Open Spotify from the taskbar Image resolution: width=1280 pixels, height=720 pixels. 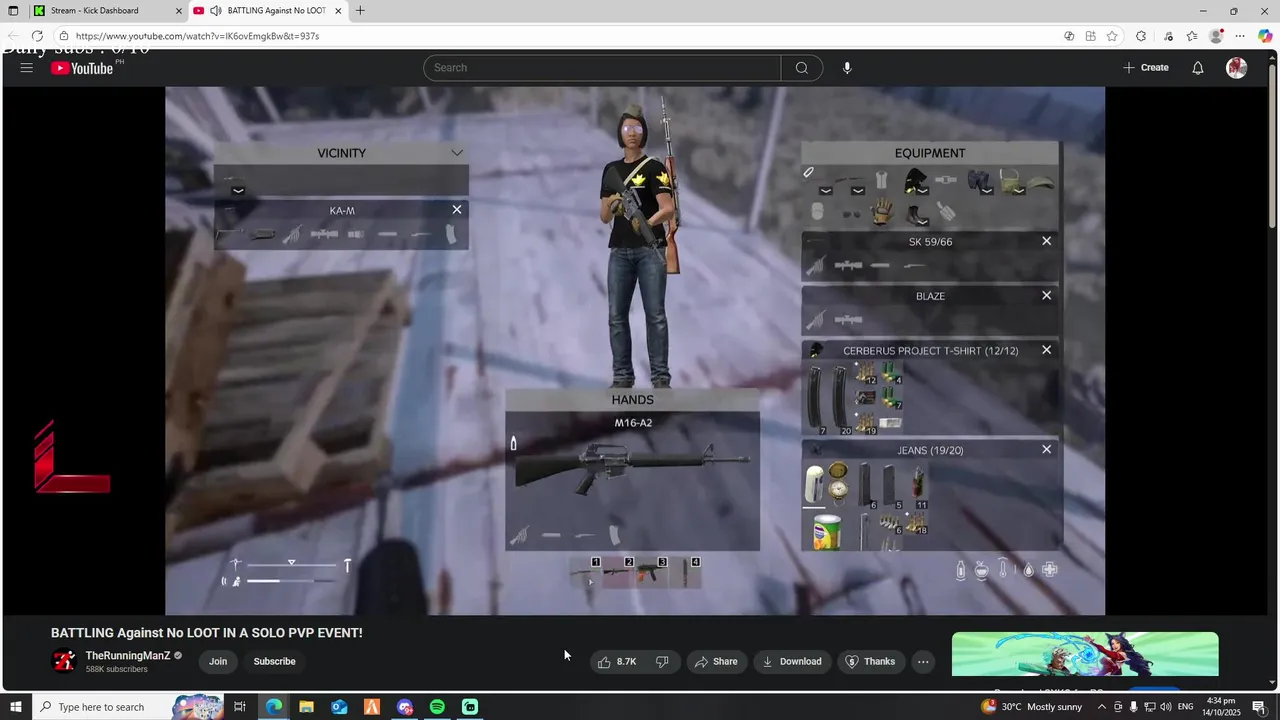(437, 707)
